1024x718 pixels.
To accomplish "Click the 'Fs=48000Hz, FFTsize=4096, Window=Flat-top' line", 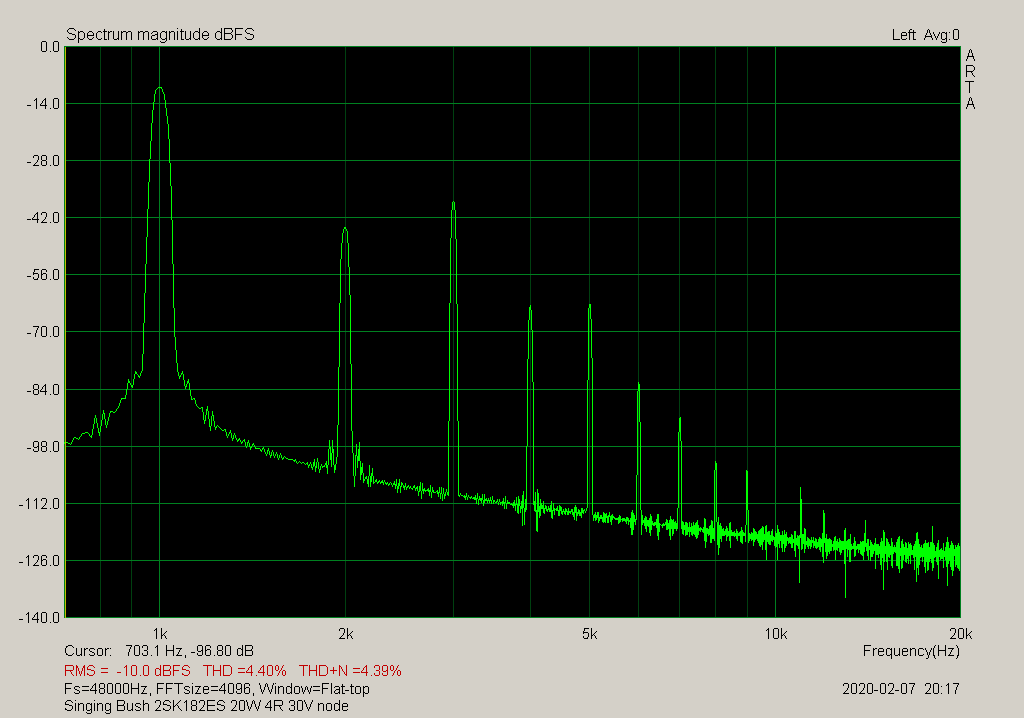I will point(217,689).
